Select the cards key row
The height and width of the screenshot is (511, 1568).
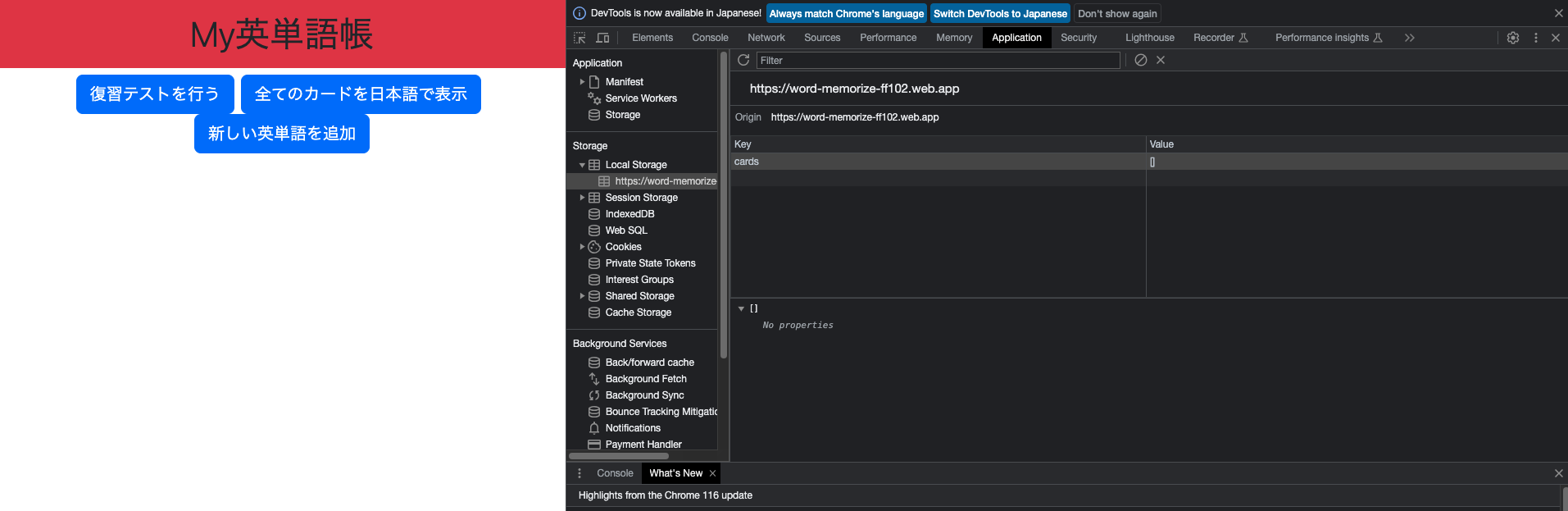[1149, 162]
